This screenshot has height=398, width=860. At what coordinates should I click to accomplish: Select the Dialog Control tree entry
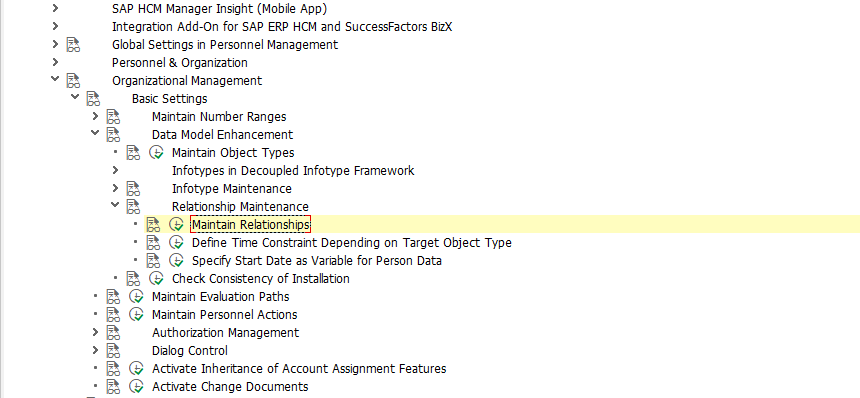pos(190,351)
